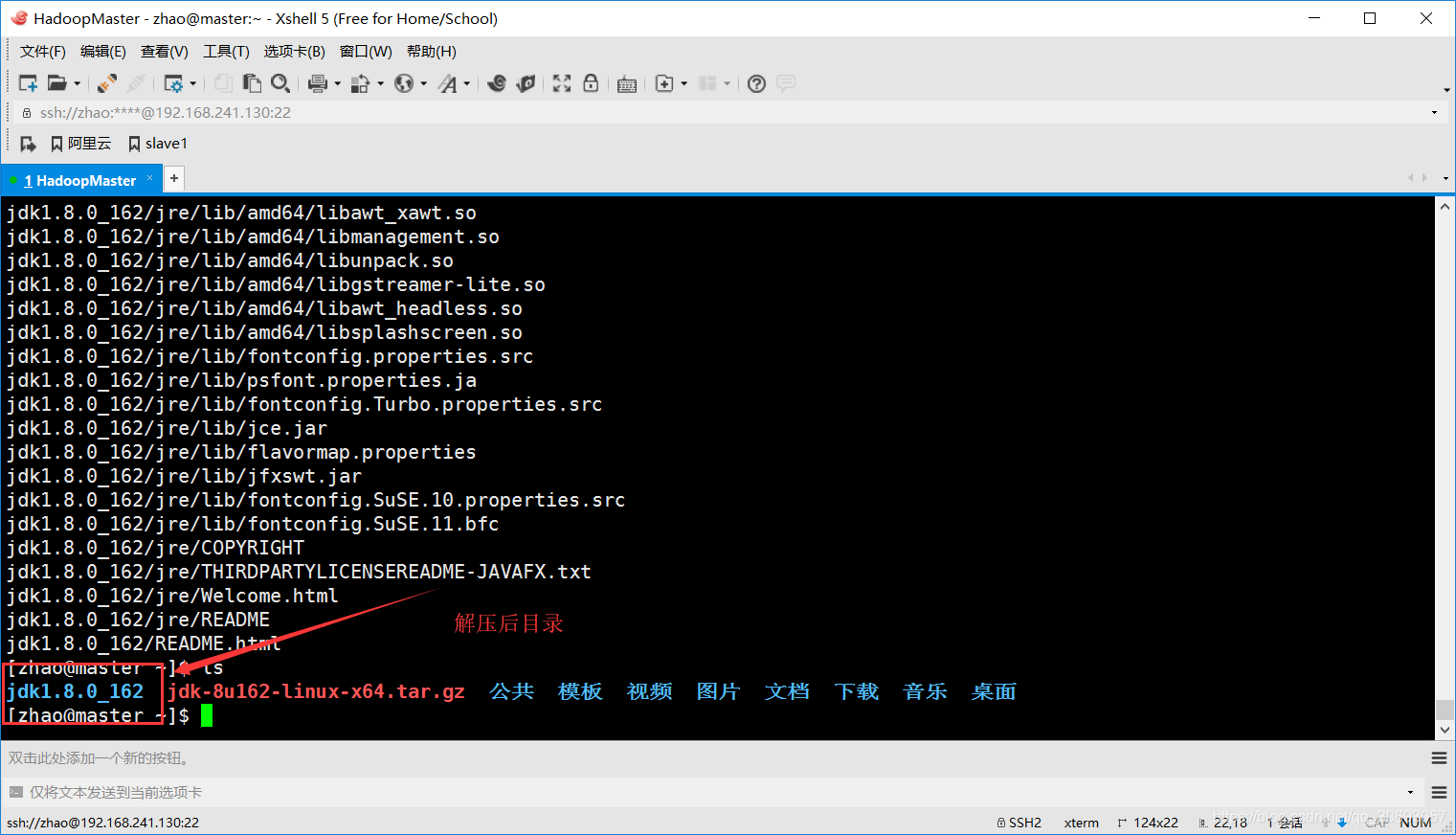Screen dimensions: 1456x835
Task: Expand the New File Transfer dropdown arrow
Action: tap(684, 83)
